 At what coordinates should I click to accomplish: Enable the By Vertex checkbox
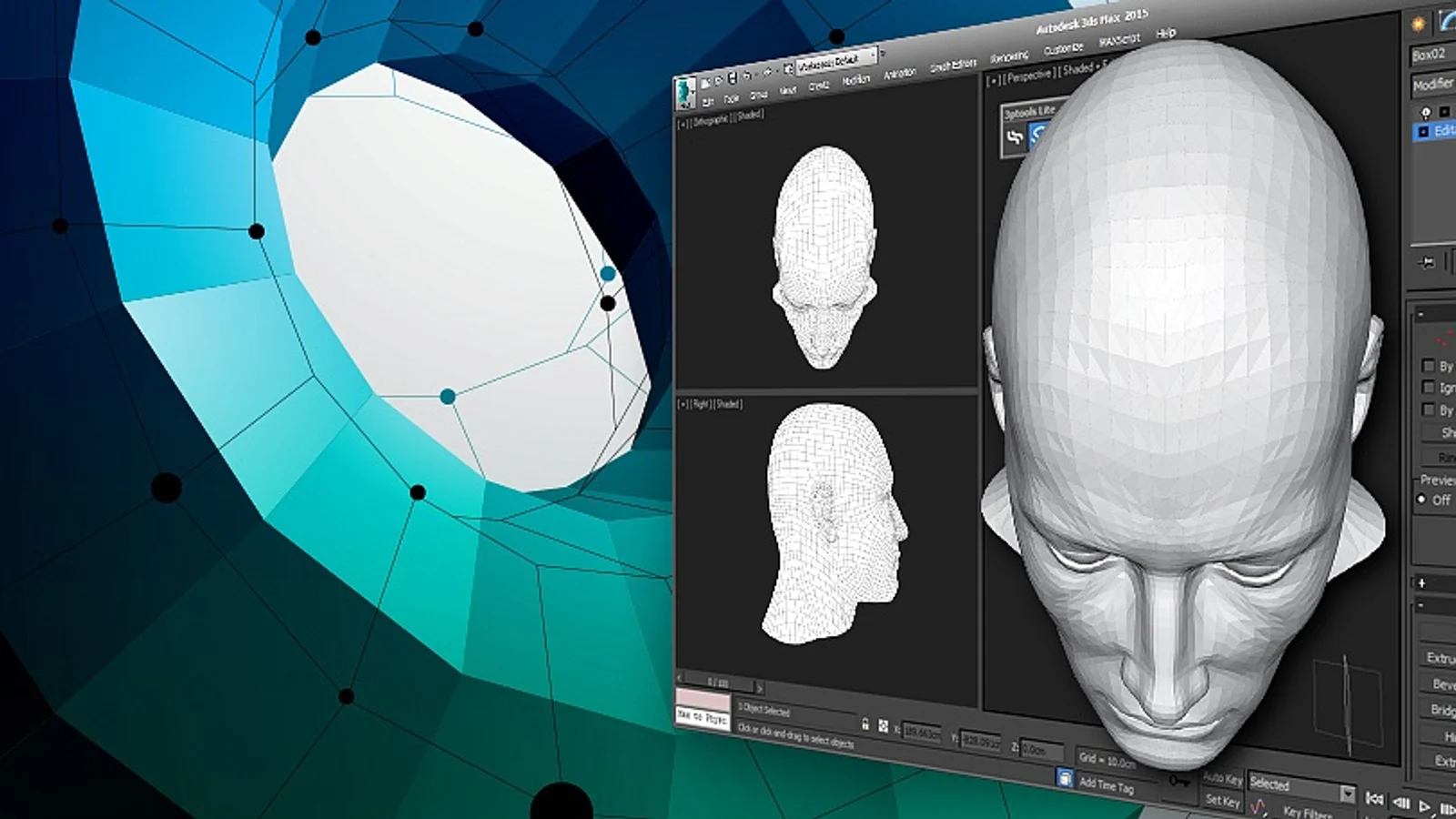point(1429,366)
